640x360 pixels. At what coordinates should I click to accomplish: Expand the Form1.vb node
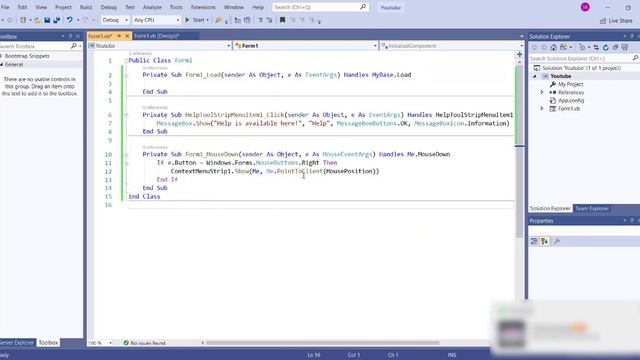point(542,109)
